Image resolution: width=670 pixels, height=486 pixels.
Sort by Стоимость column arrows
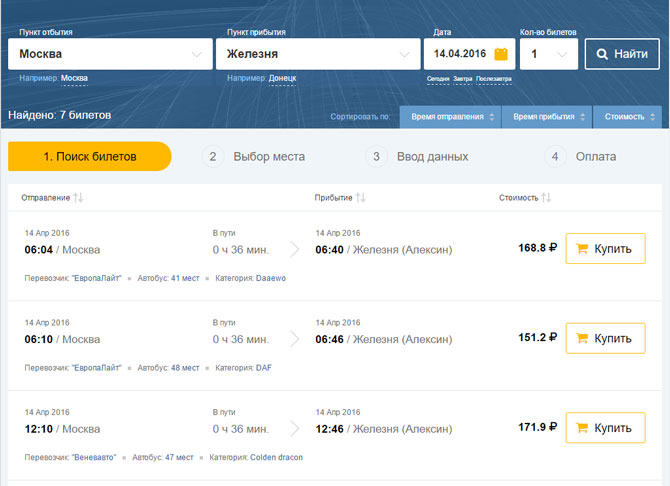tap(546, 198)
